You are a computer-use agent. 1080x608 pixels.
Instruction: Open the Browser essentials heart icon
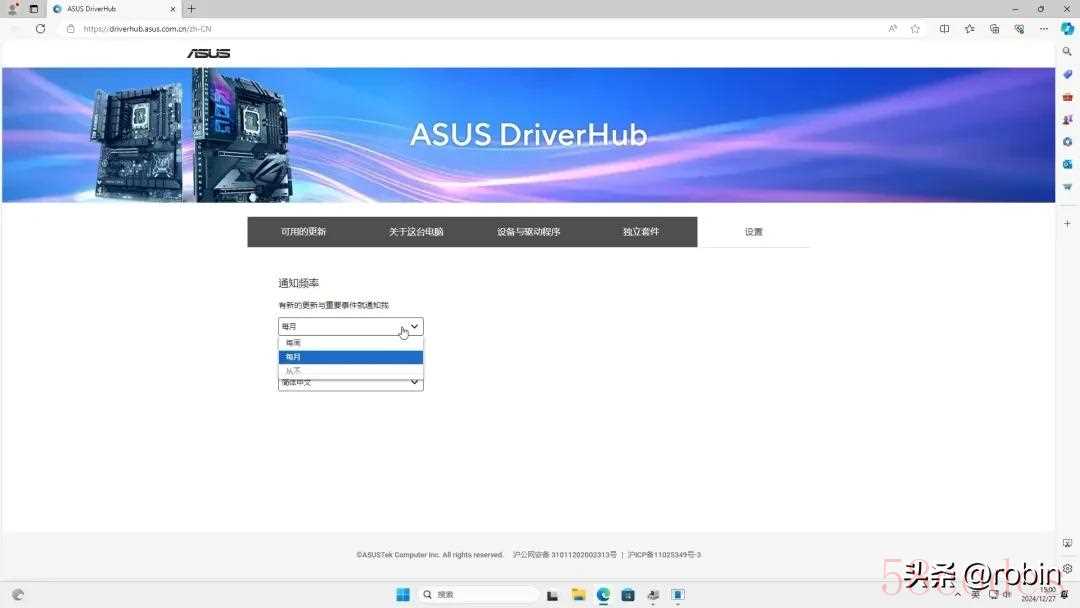click(1019, 29)
